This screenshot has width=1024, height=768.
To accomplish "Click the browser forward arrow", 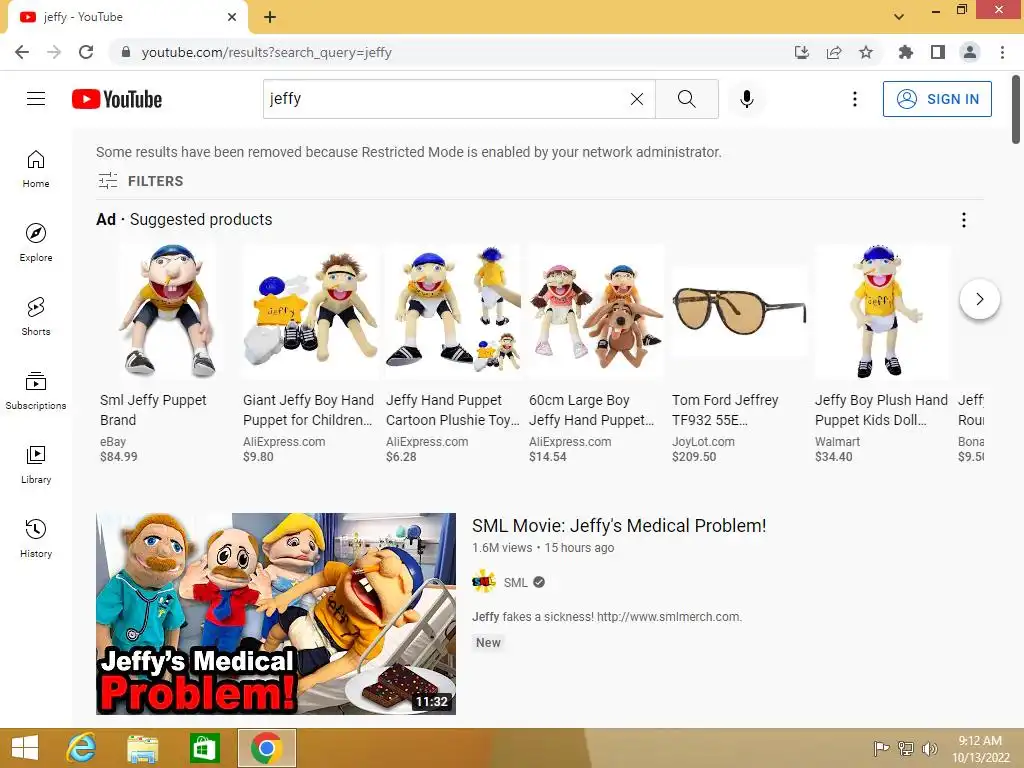I will point(54,52).
